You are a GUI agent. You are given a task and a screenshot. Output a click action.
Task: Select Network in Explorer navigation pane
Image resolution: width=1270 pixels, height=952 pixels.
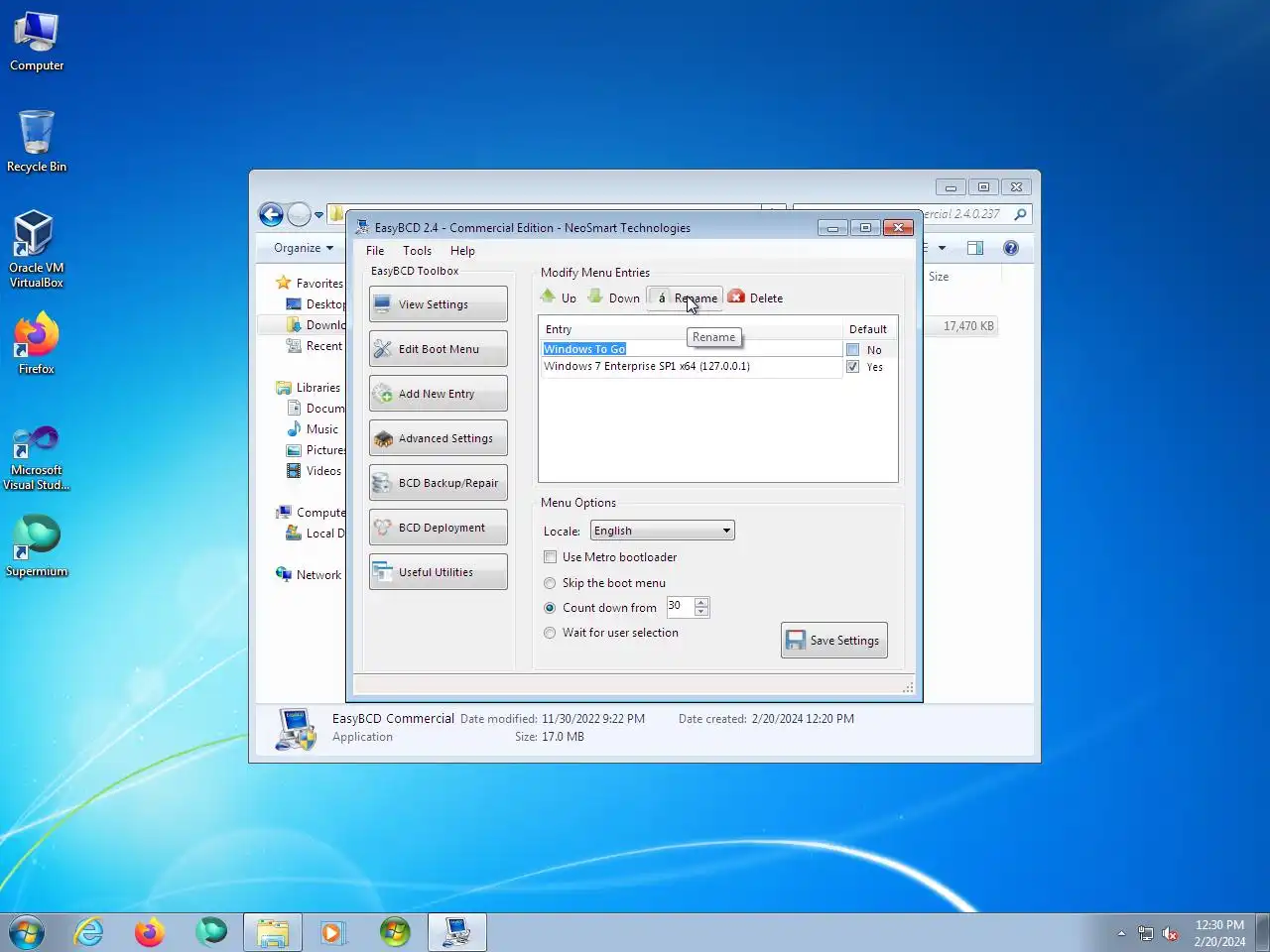pyautogui.click(x=310, y=575)
